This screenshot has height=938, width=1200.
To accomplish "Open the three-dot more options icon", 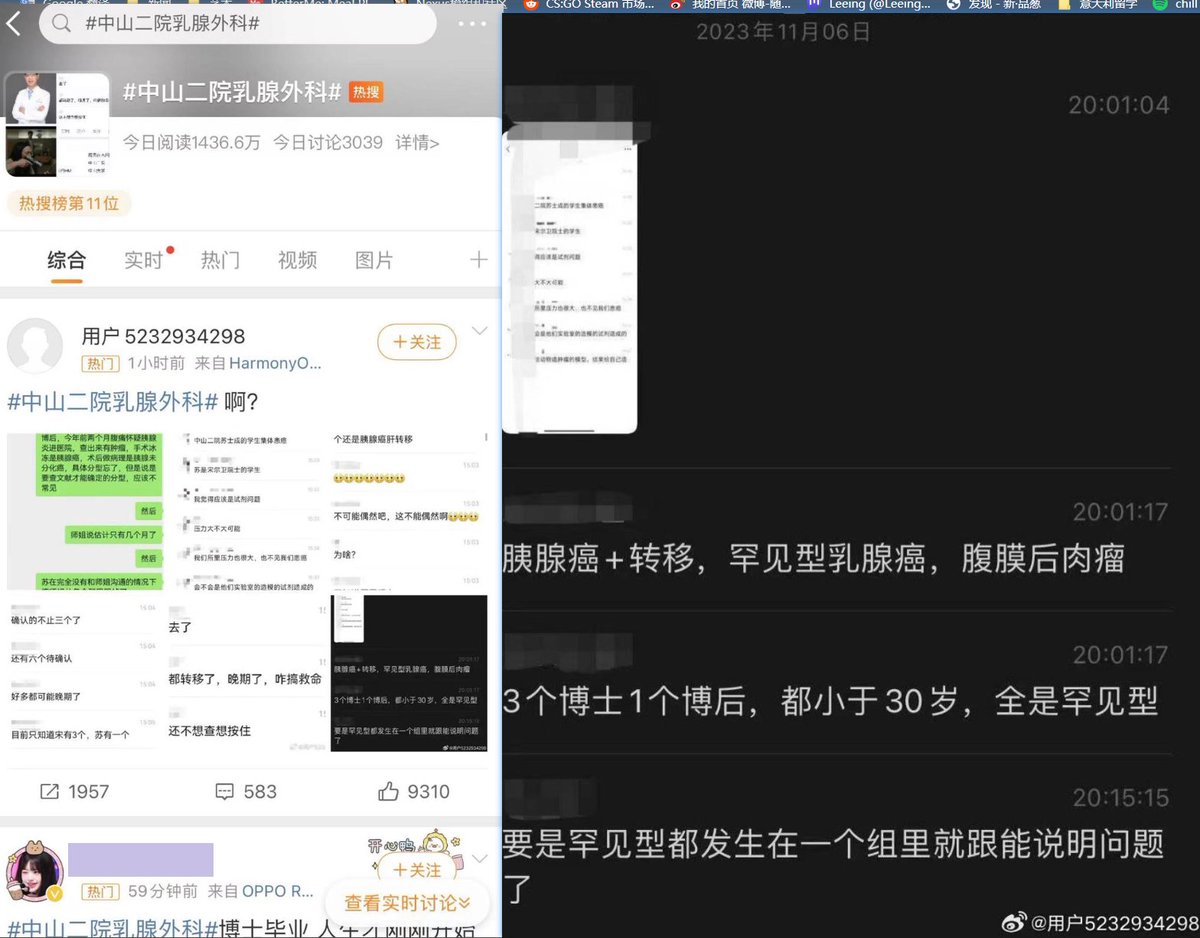I will pos(470,22).
